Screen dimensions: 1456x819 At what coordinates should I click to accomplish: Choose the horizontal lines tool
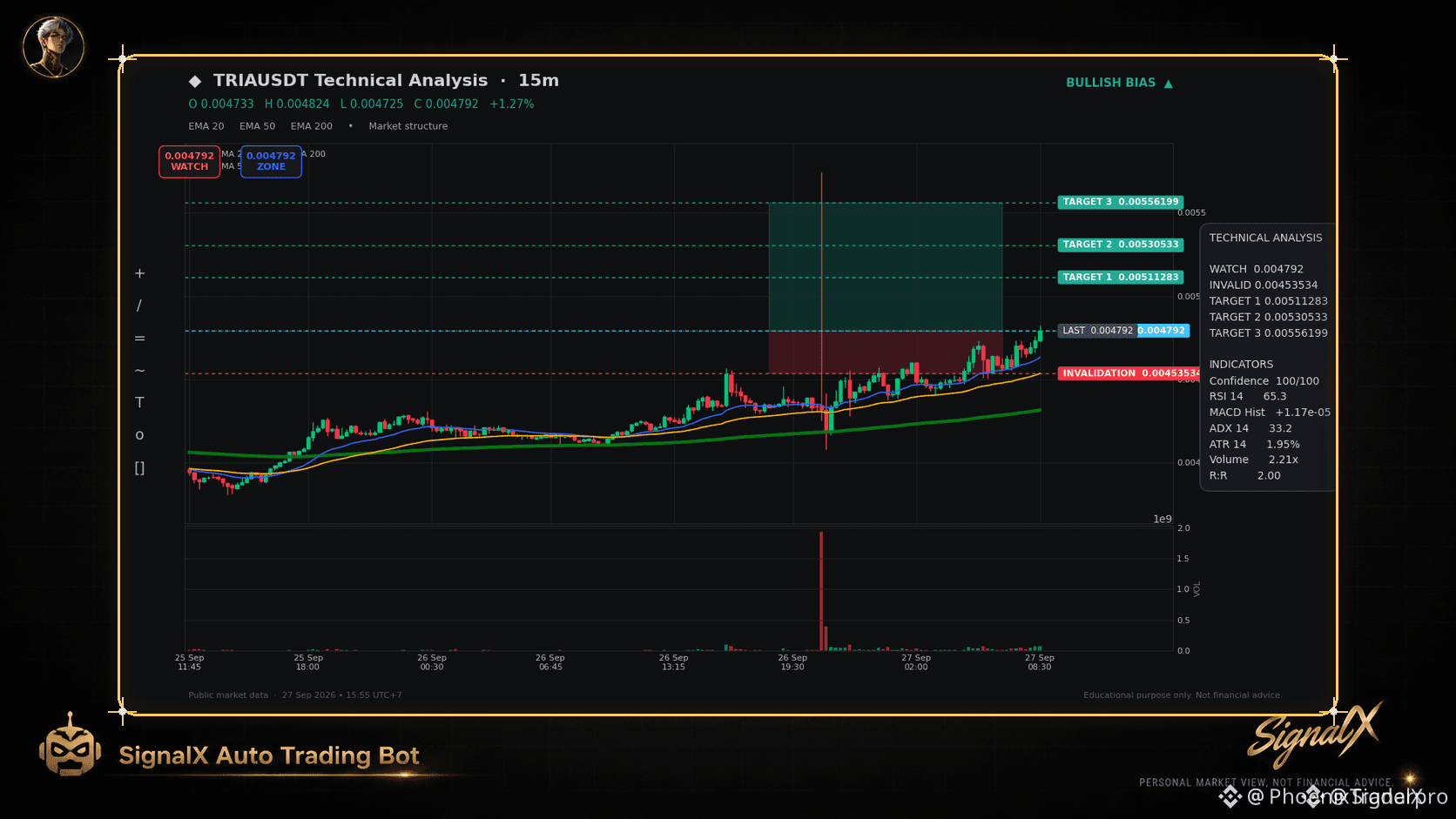139,338
